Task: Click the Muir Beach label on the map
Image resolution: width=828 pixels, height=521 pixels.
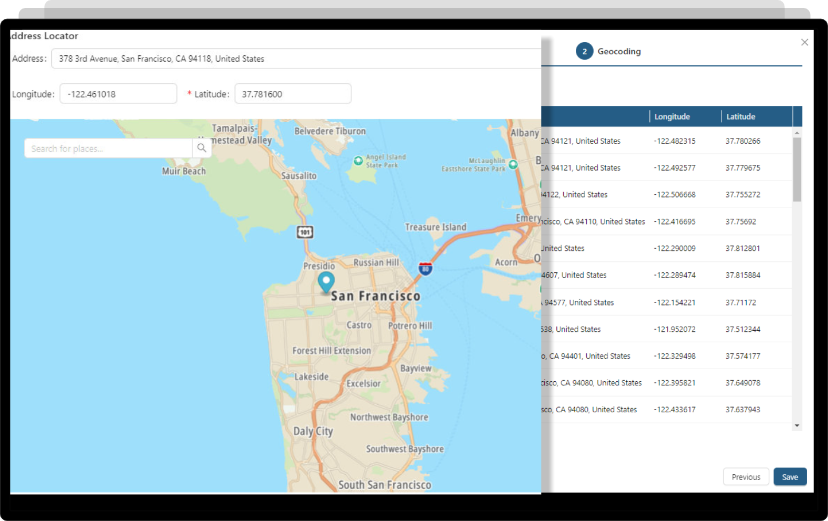Action: (x=184, y=171)
